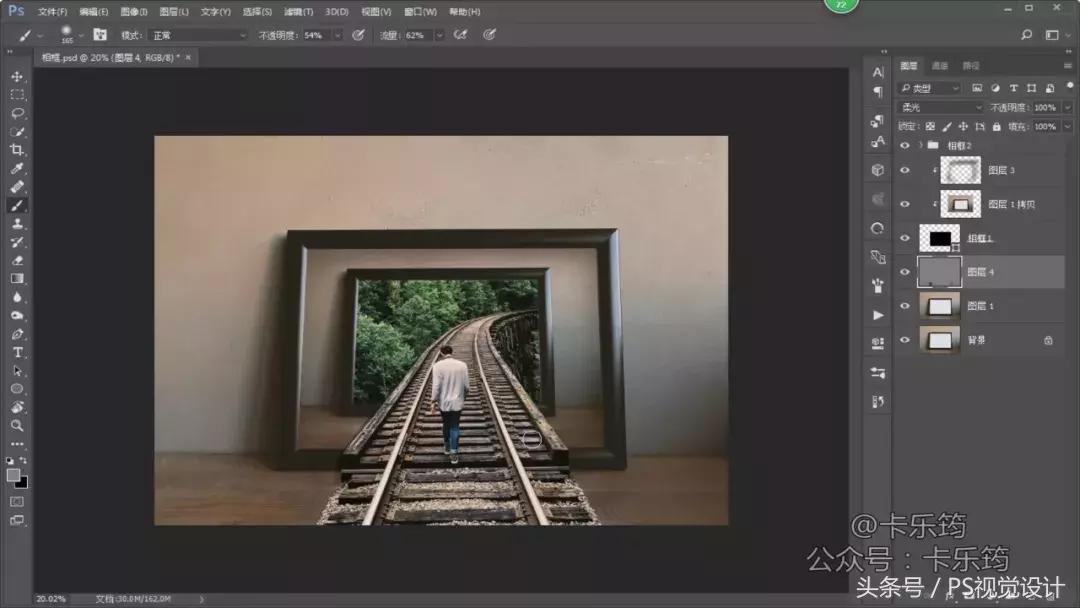The image size is (1080, 608).
Task: Hide the 相框 2 group
Action: (x=904, y=145)
